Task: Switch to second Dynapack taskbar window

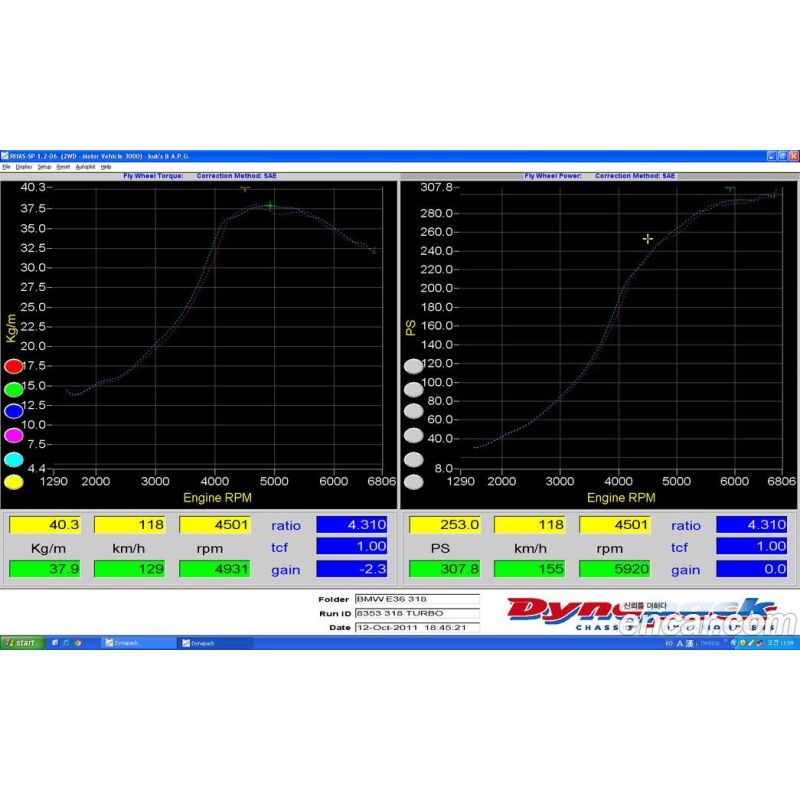Action: point(210,643)
